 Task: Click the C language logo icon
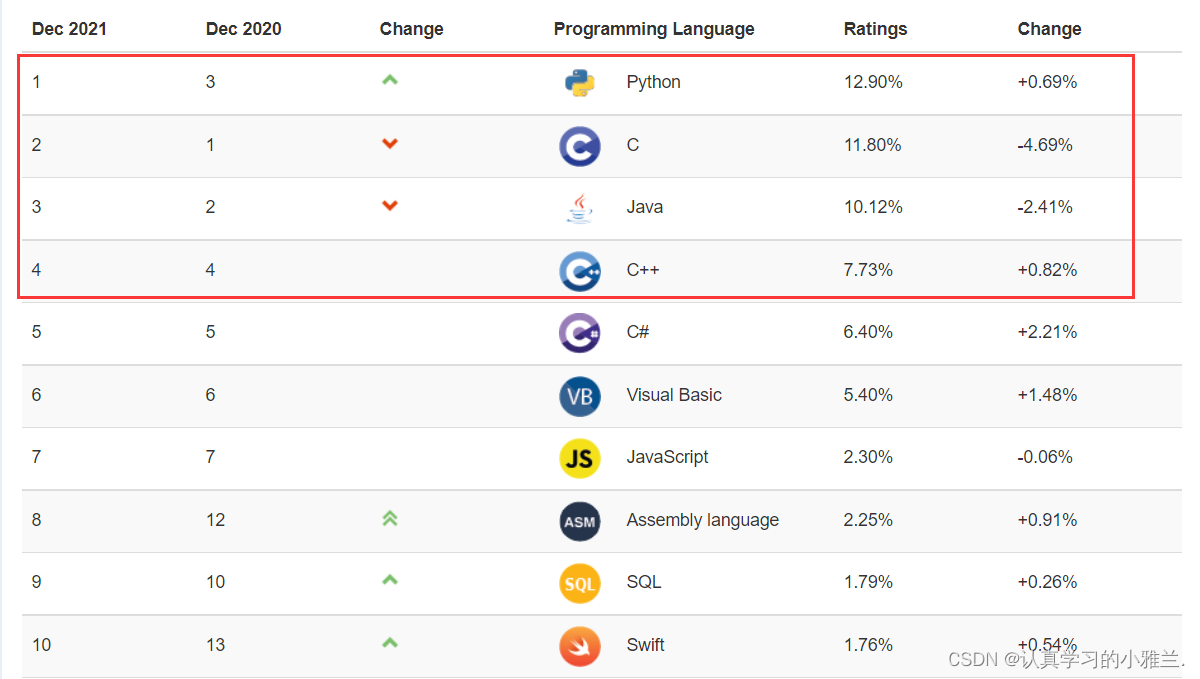(x=580, y=145)
